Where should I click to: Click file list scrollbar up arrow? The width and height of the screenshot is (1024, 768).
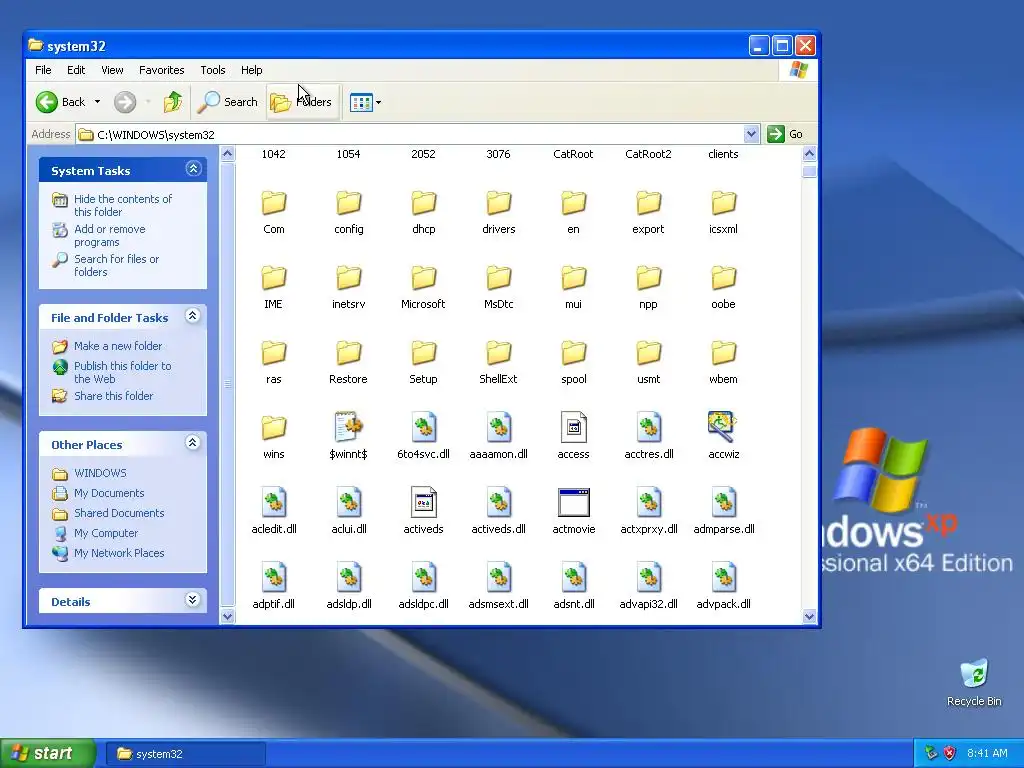pos(809,154)
